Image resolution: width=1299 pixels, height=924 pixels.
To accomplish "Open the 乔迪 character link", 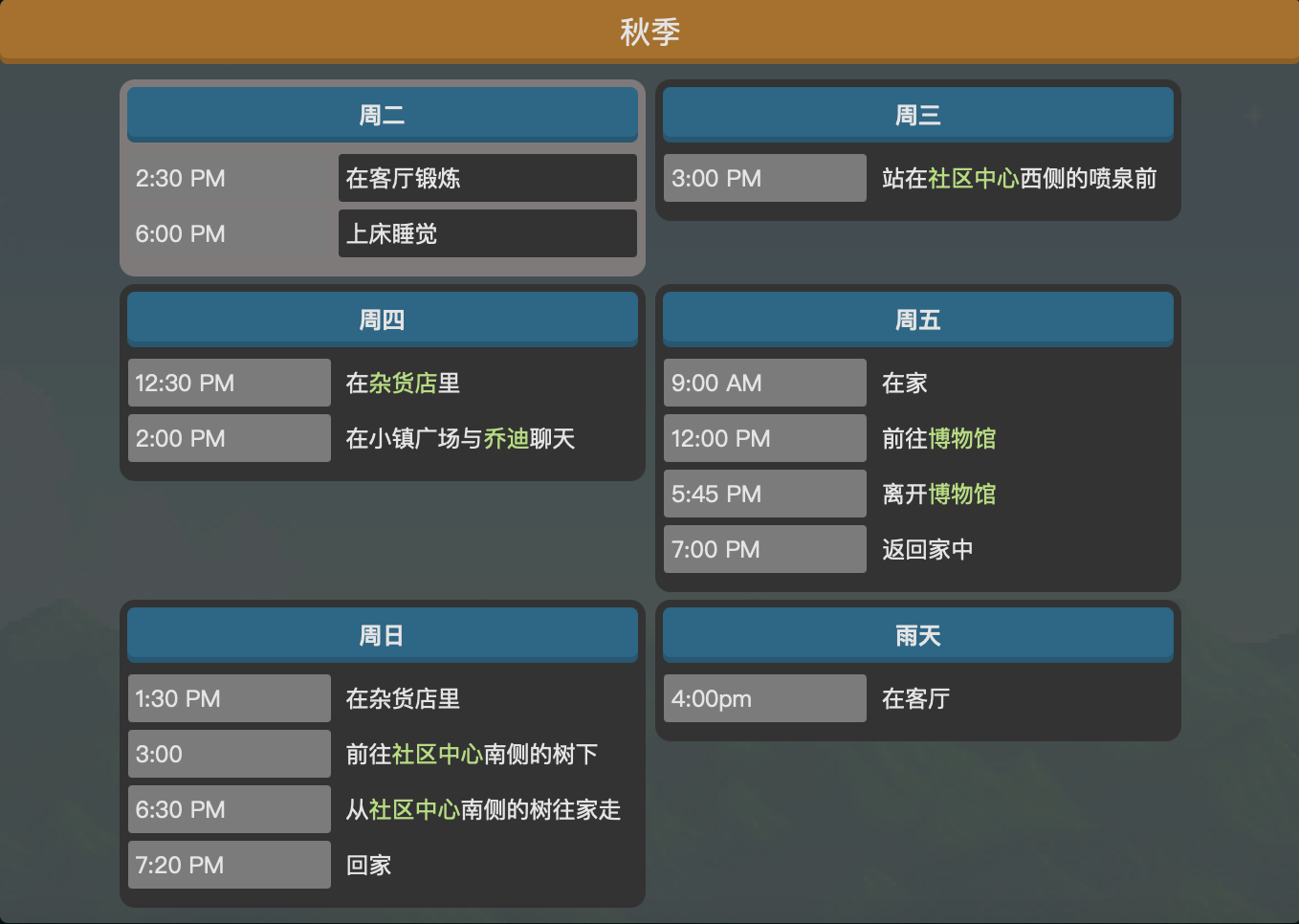I will [506, 439].
